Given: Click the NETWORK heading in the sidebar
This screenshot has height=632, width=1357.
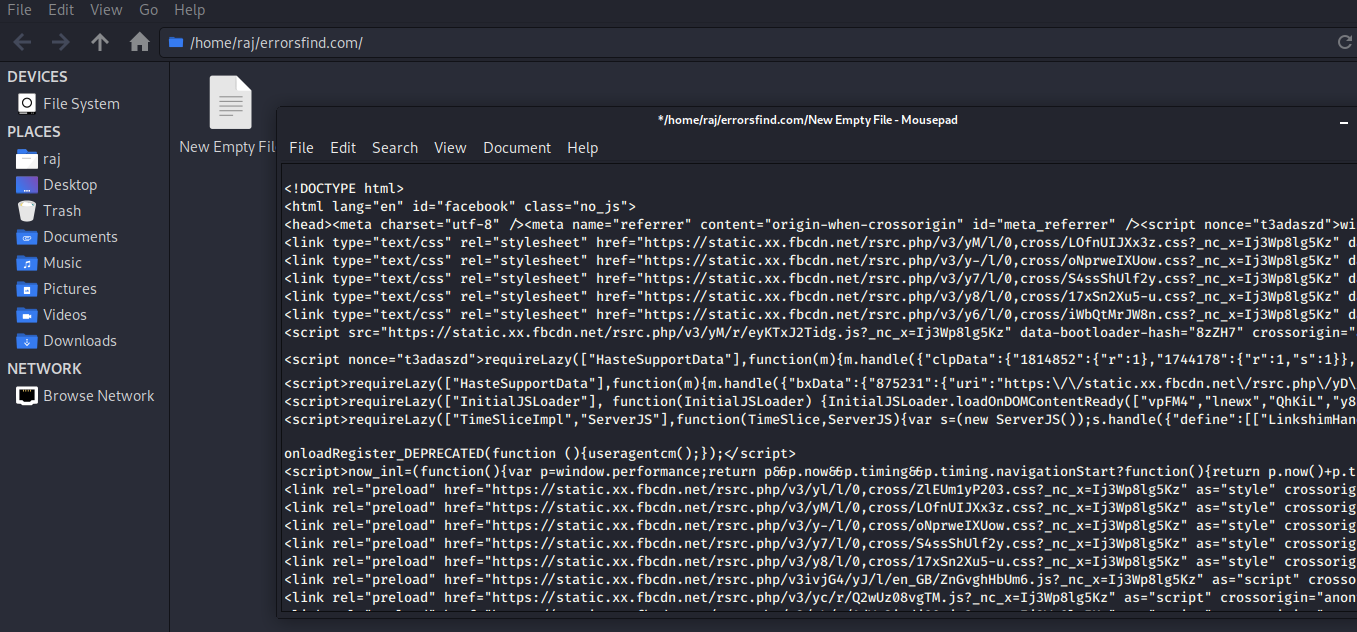Looking at the screenshot, I should click(x=45, y=369).
